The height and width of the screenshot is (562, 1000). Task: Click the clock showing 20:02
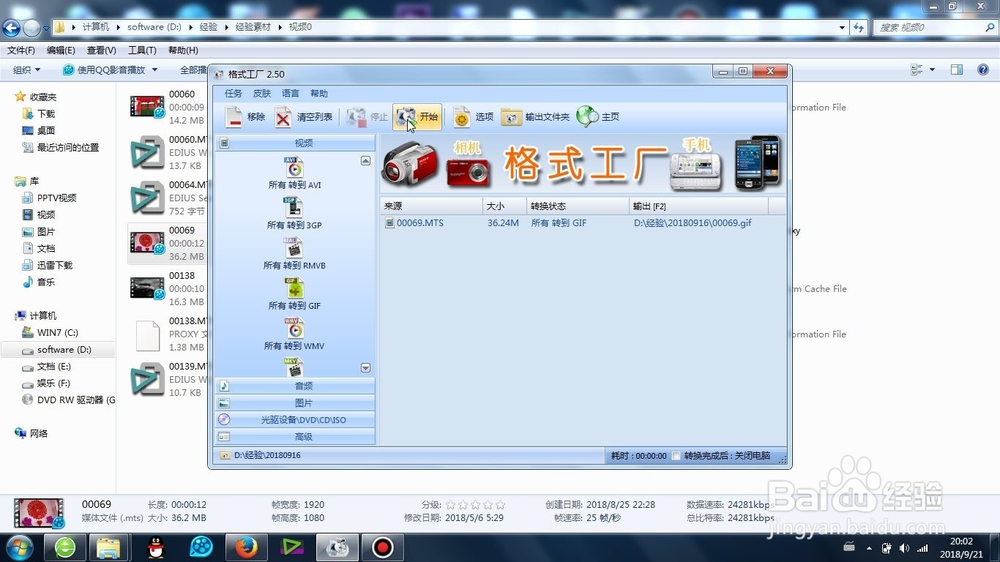click(961, 542)
